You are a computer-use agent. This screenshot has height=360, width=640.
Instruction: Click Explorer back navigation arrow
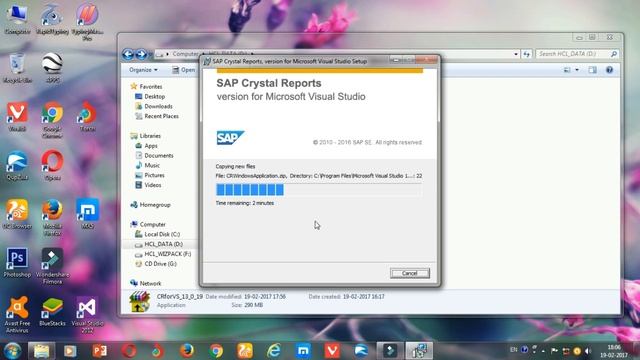[128, 54]
